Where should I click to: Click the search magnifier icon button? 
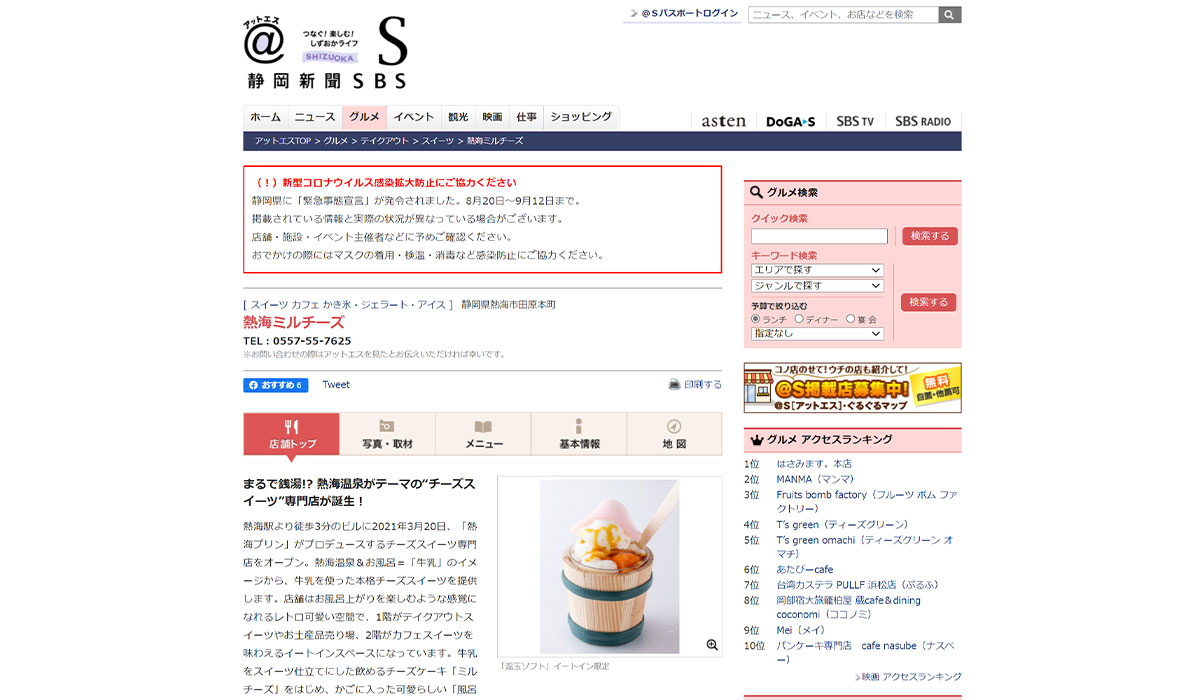(x=950, y=15)
